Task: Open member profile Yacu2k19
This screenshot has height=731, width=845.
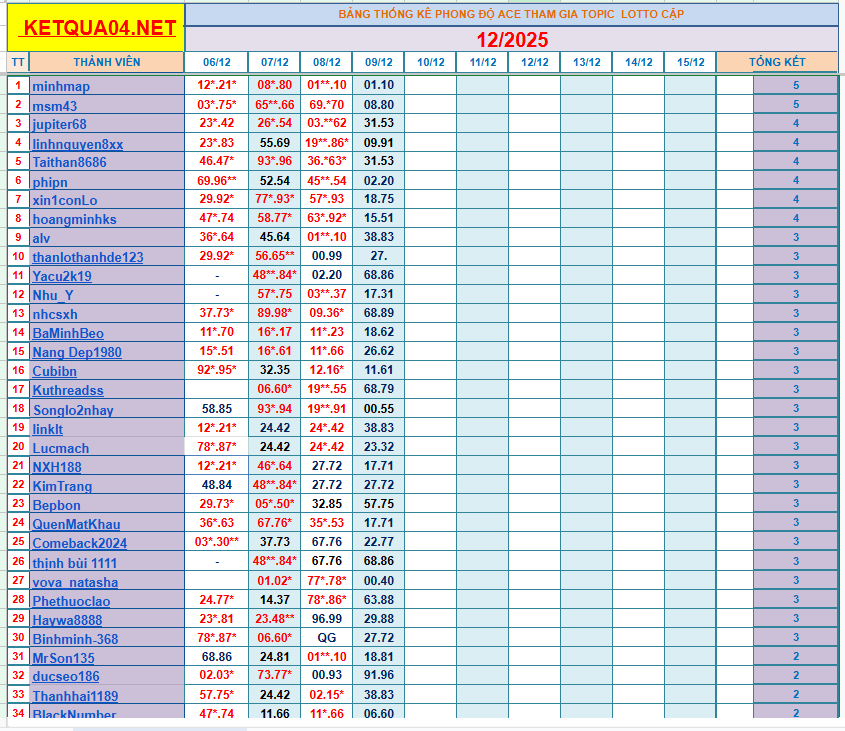Action: click(x=62, y=276)
